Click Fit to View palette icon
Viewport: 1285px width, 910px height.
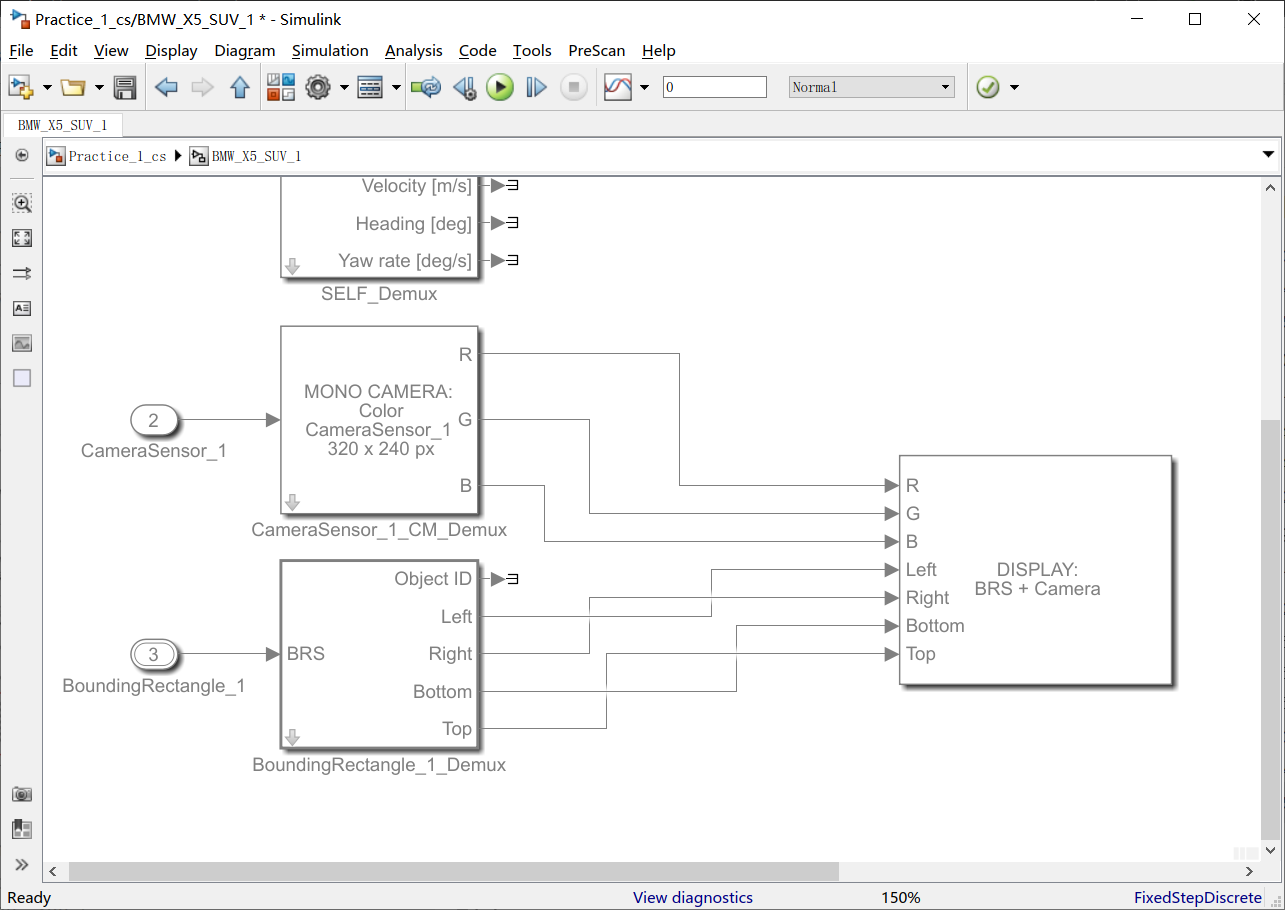tap(22, 238)
